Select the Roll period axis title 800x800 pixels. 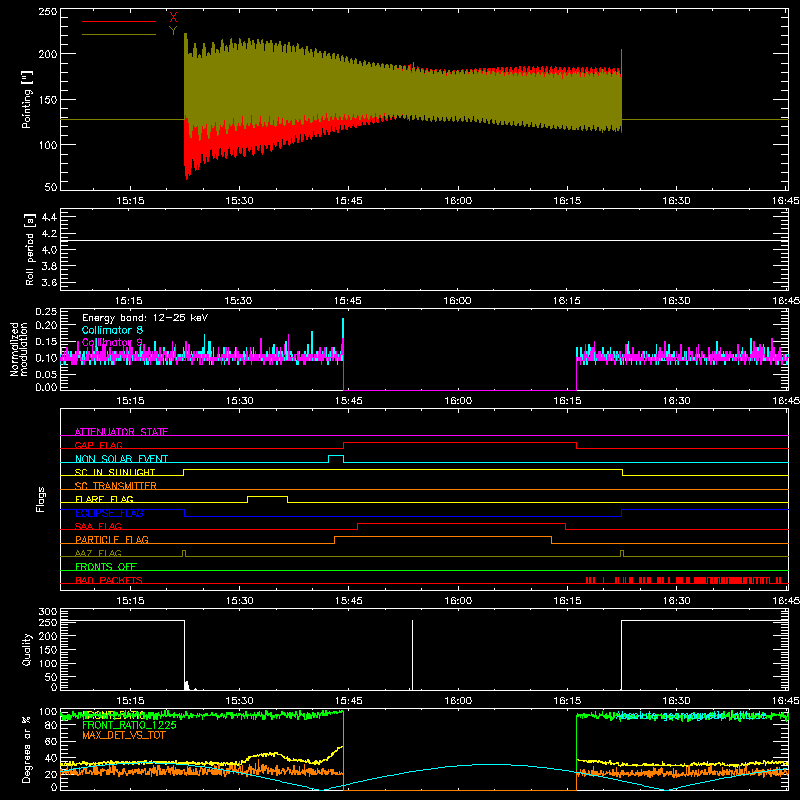(x=30, y=249)
